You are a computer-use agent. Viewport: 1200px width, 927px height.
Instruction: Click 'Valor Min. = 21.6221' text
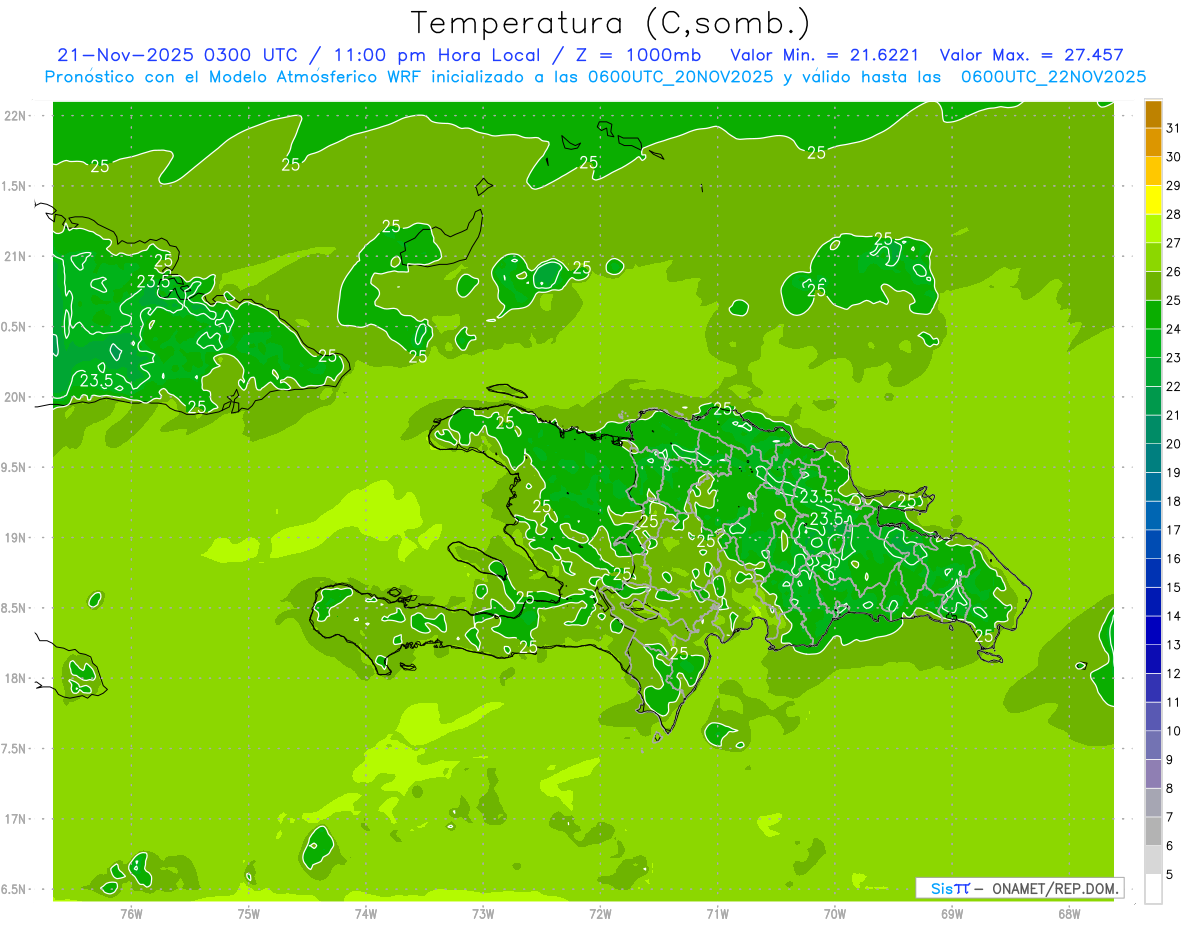click(825, 55)
